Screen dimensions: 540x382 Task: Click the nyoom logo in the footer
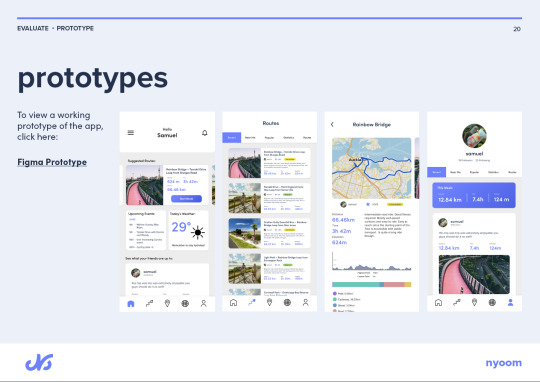coord(503,363)
